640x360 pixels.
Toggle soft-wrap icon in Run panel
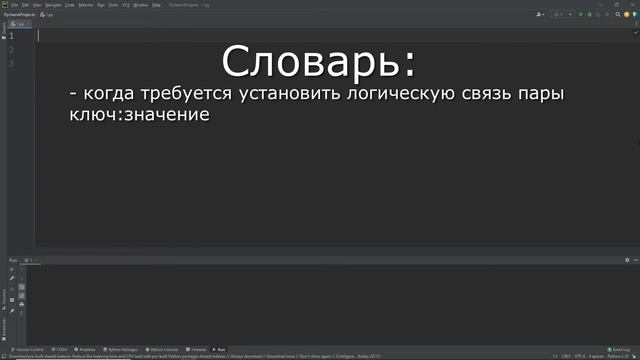tap(22, 287)
